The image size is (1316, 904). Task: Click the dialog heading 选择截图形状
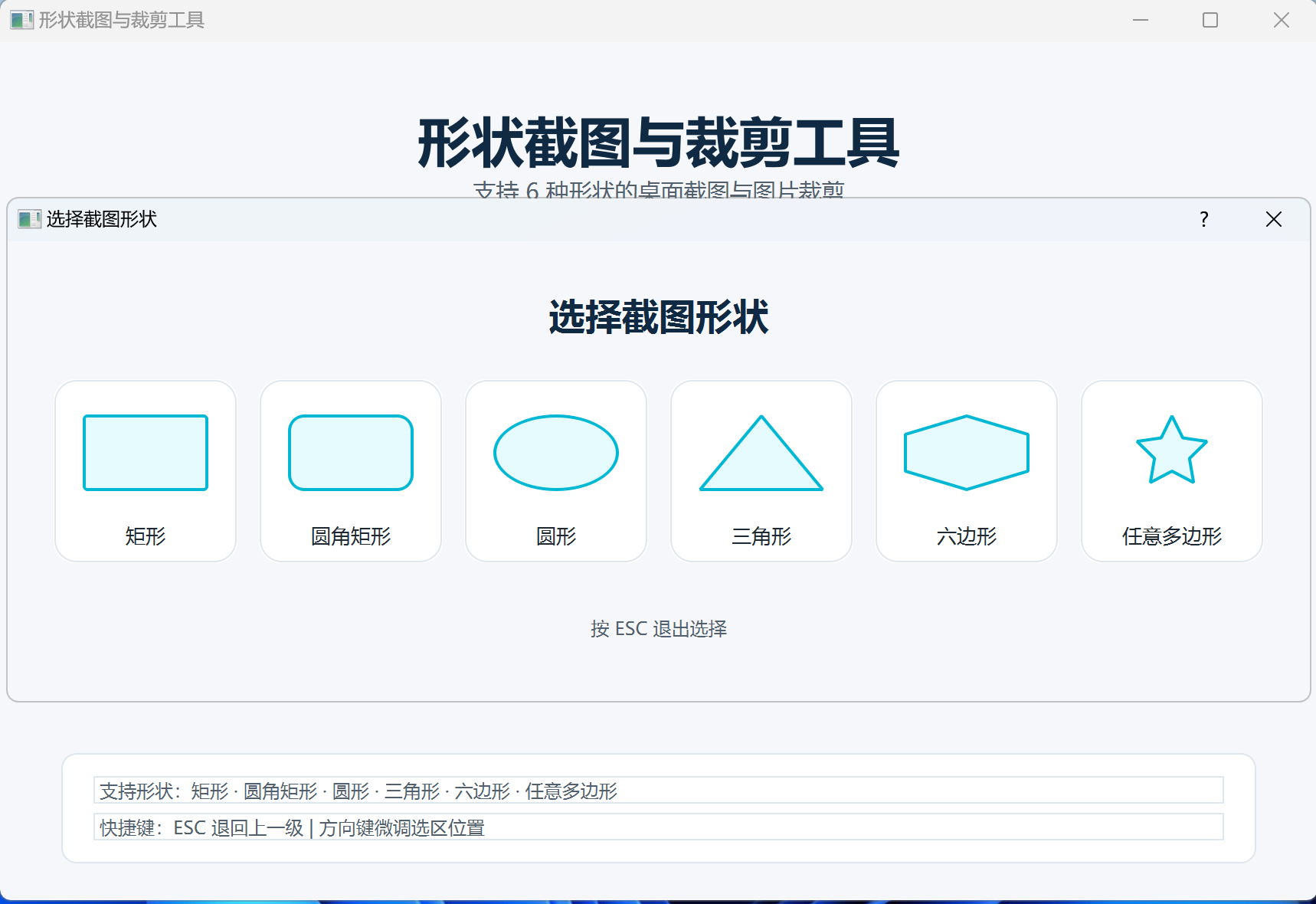[x=659, y=317]
